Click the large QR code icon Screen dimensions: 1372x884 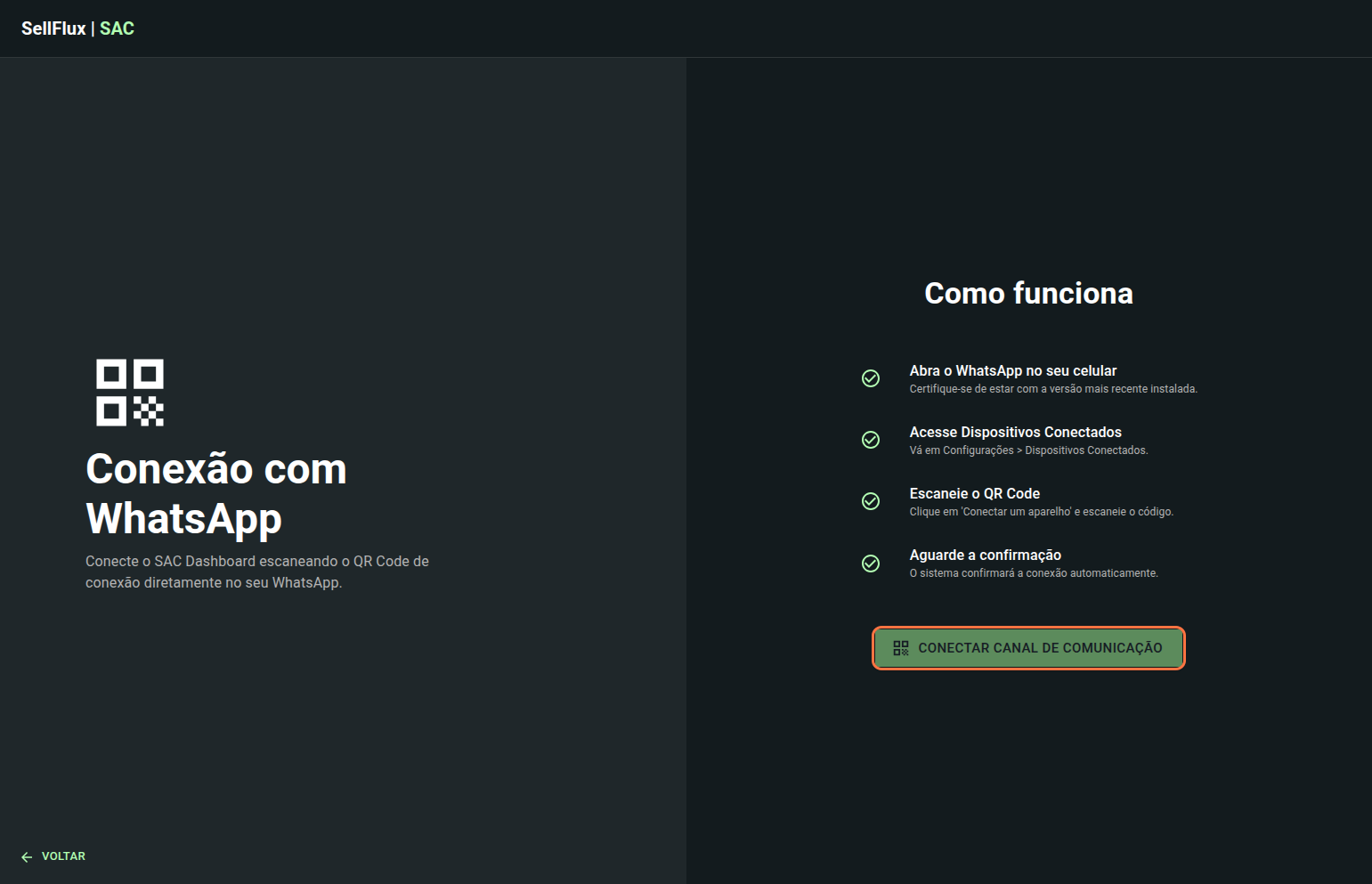click(x=130, y=393)
